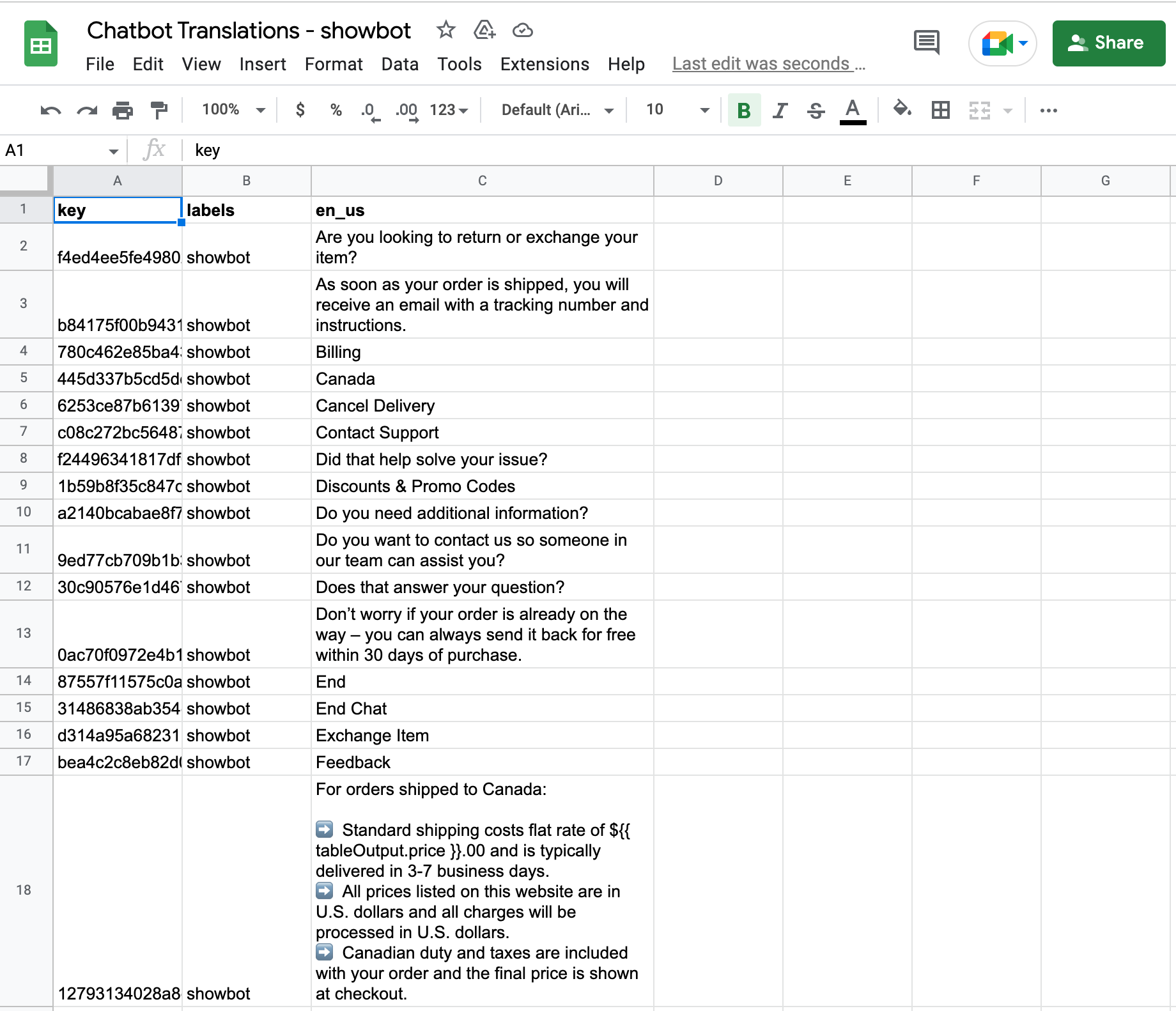Viewport: 1176px width, 1011px height.
Task: Open the cell borders tool
Action: 940,111
